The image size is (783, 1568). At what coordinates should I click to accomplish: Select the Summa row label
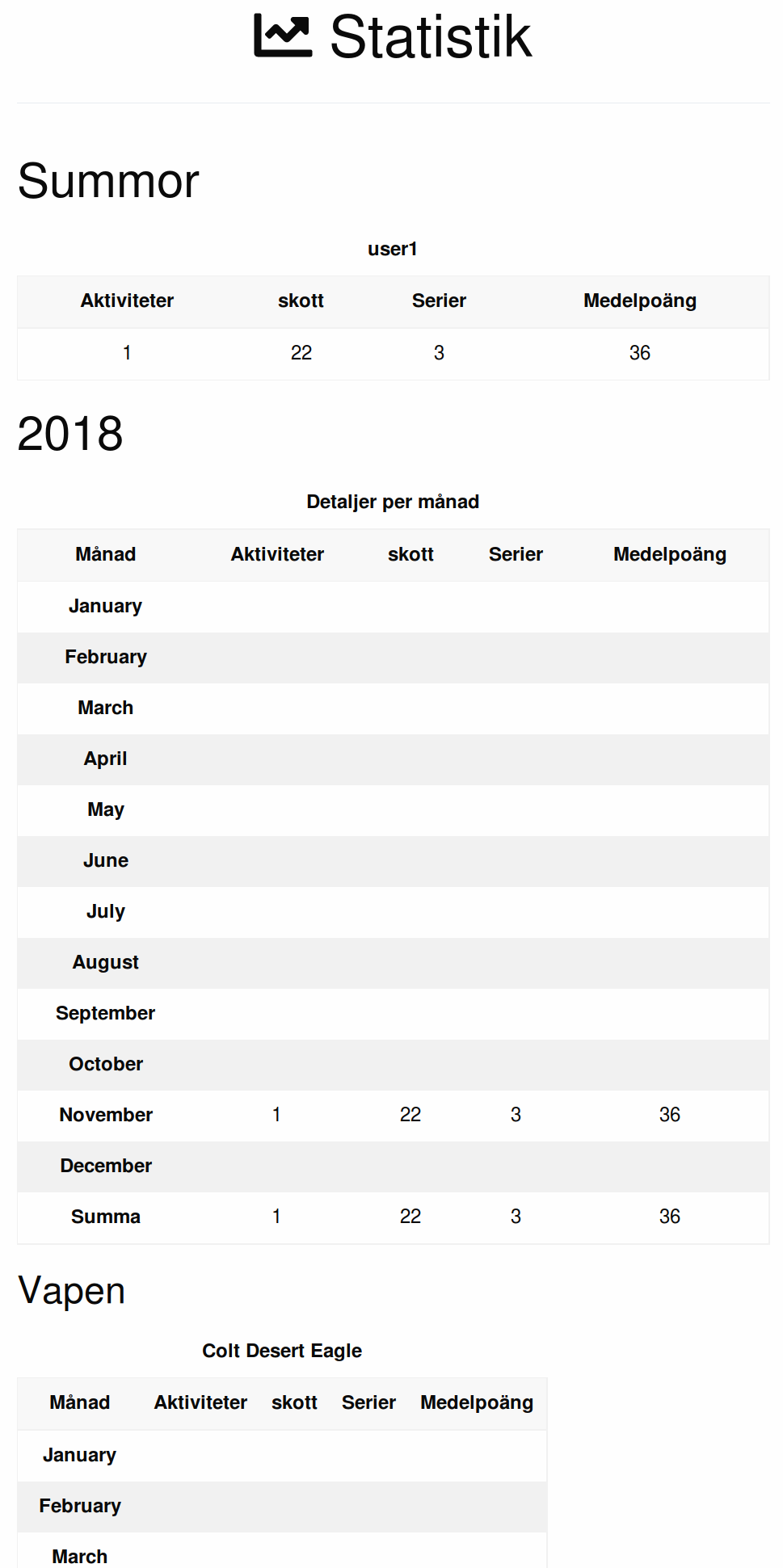(x=106, y=1217)
